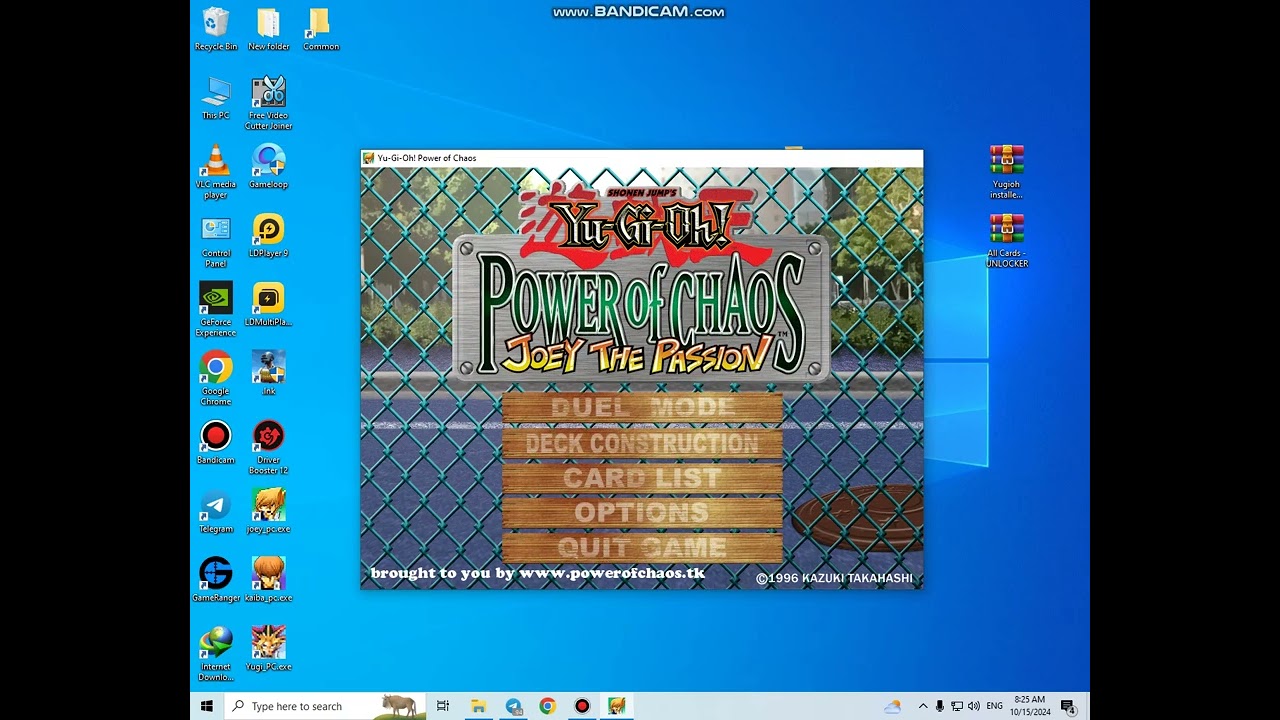Image resolution: width=1280 pixels, height=720 pixels.
Task: Select the Yugioh installer archive icon
Action: pyautogui.click(x=1006, y=172)
